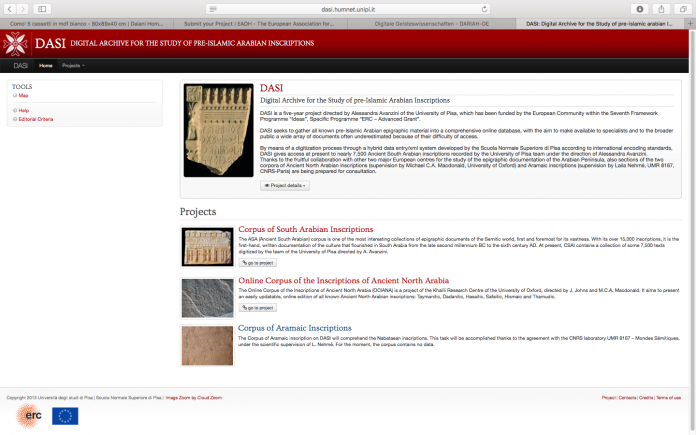Go to project under South Arabian corpus

point(258,263)
